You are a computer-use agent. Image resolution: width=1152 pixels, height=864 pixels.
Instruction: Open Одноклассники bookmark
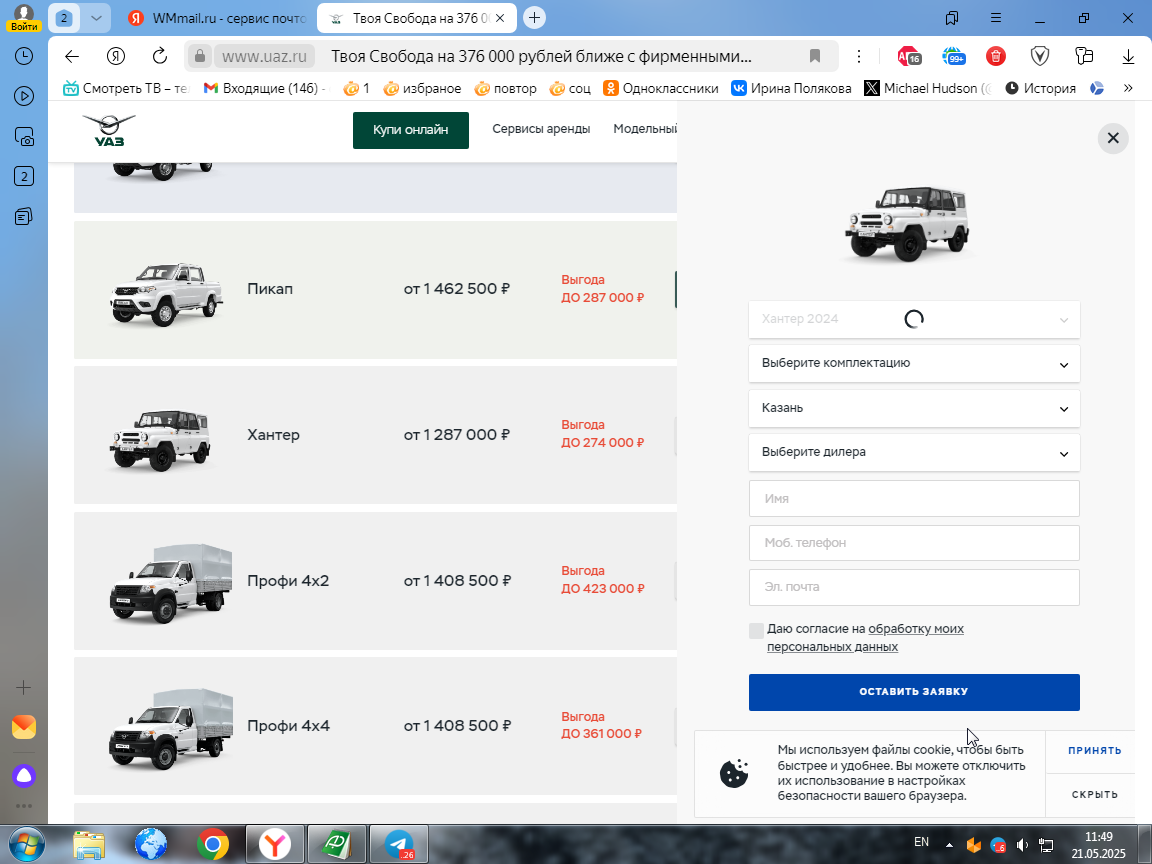(660, 88)
